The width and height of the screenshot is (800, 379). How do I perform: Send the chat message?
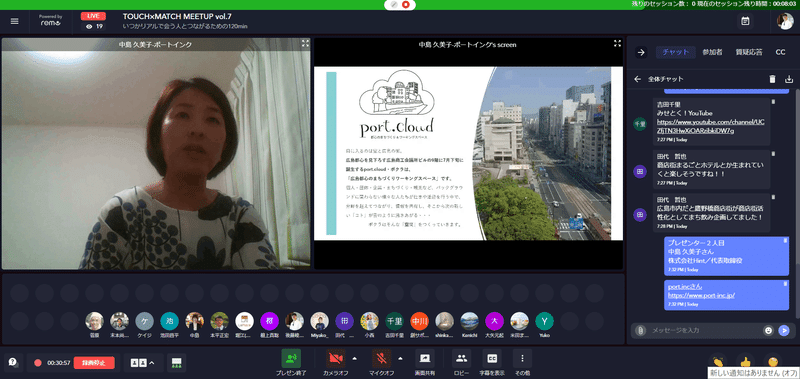pos(784,331)
